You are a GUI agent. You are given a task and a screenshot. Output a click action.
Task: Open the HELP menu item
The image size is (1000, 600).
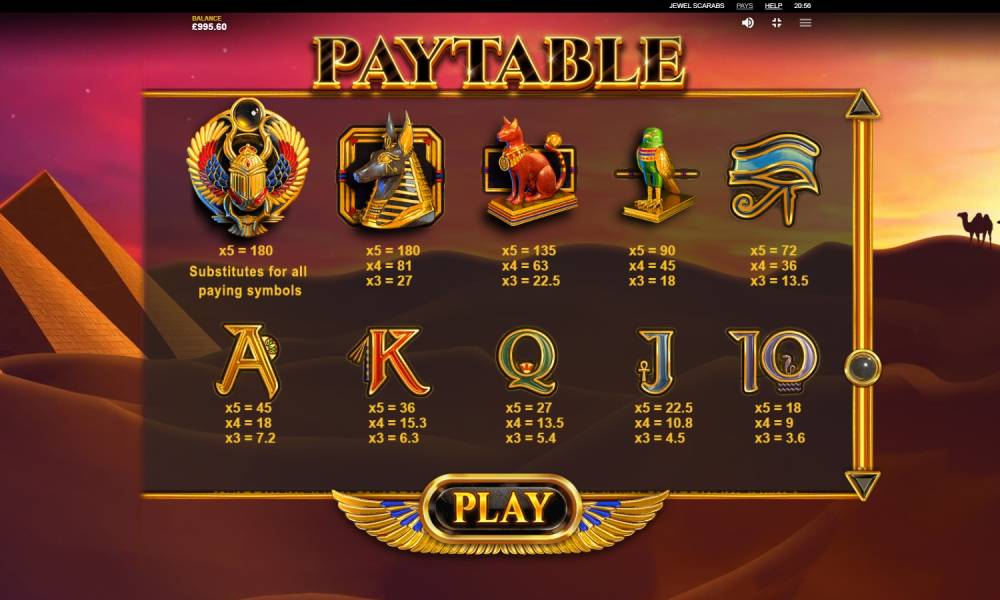coord(773,6)
